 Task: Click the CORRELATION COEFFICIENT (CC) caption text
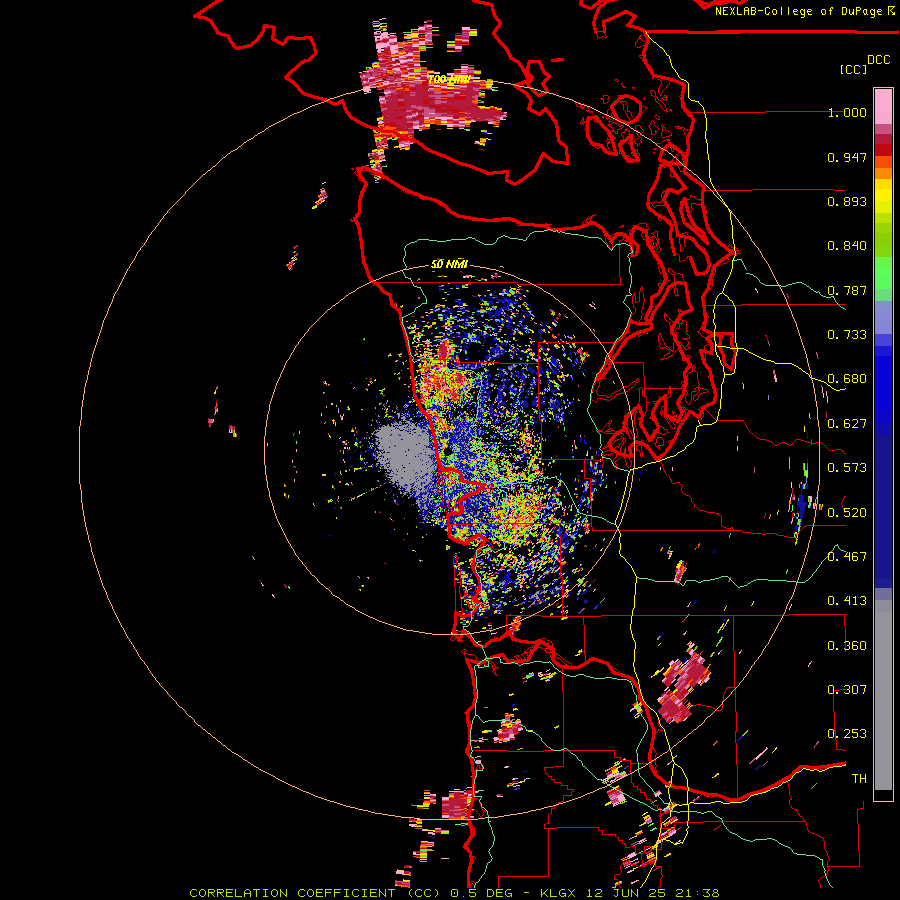coord(315,893)
